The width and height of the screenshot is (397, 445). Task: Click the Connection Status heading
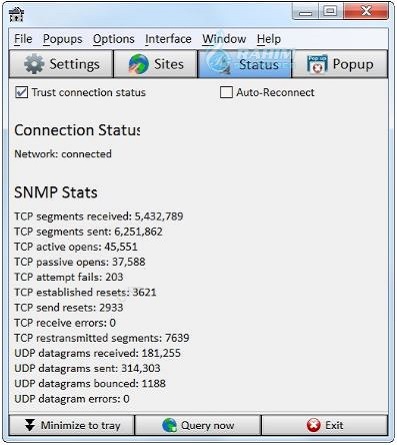pos(77,130)
